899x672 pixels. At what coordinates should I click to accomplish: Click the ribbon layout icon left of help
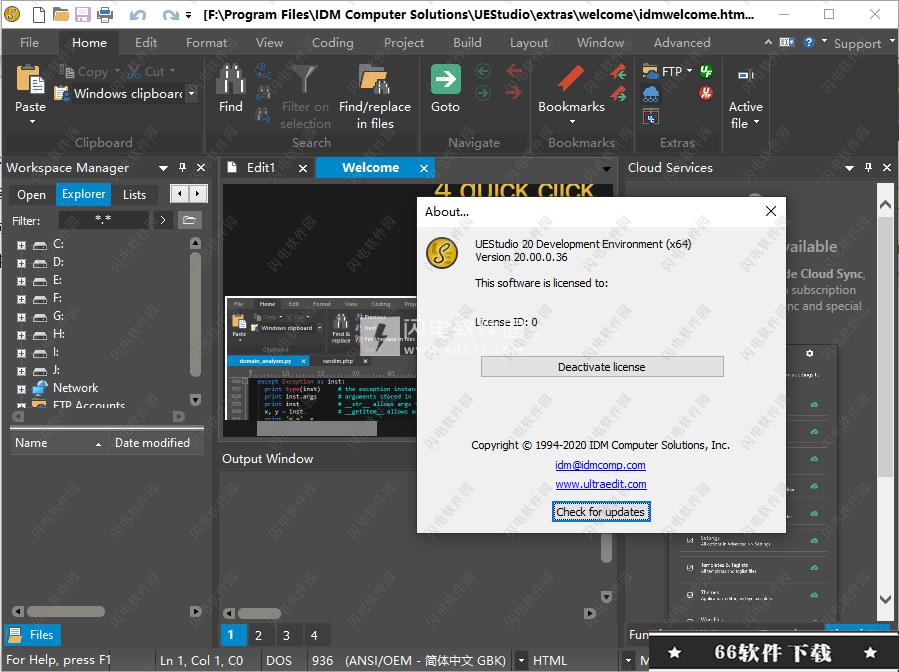[787, 42]
